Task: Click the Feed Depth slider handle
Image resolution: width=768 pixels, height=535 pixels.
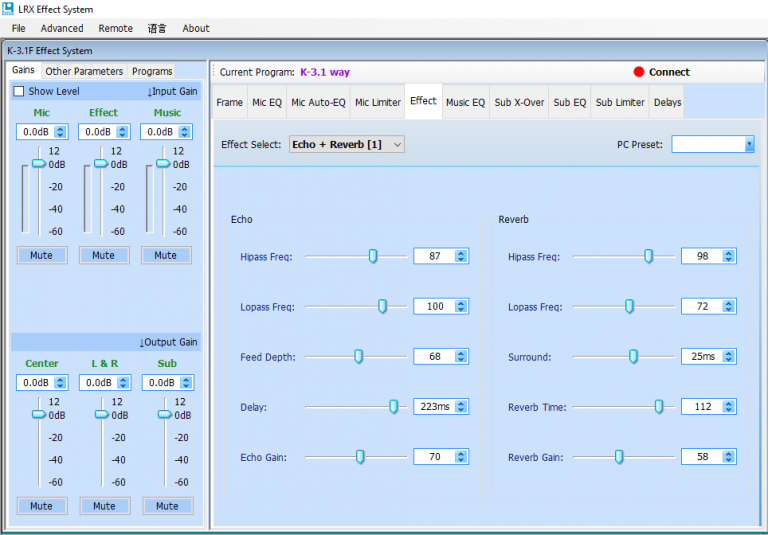Action: [x=359, y=356]
